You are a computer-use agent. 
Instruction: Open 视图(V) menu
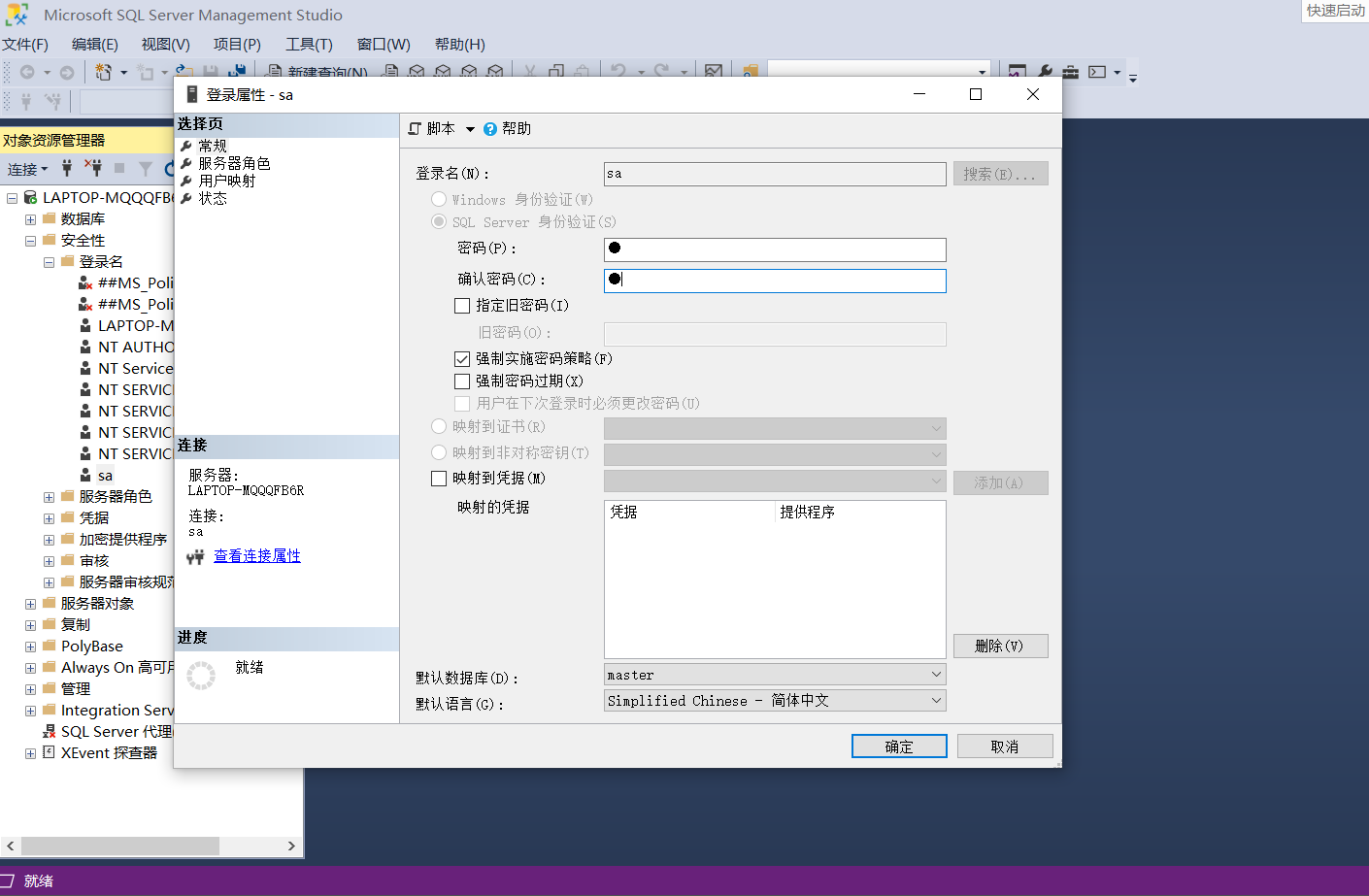[166, 45]
